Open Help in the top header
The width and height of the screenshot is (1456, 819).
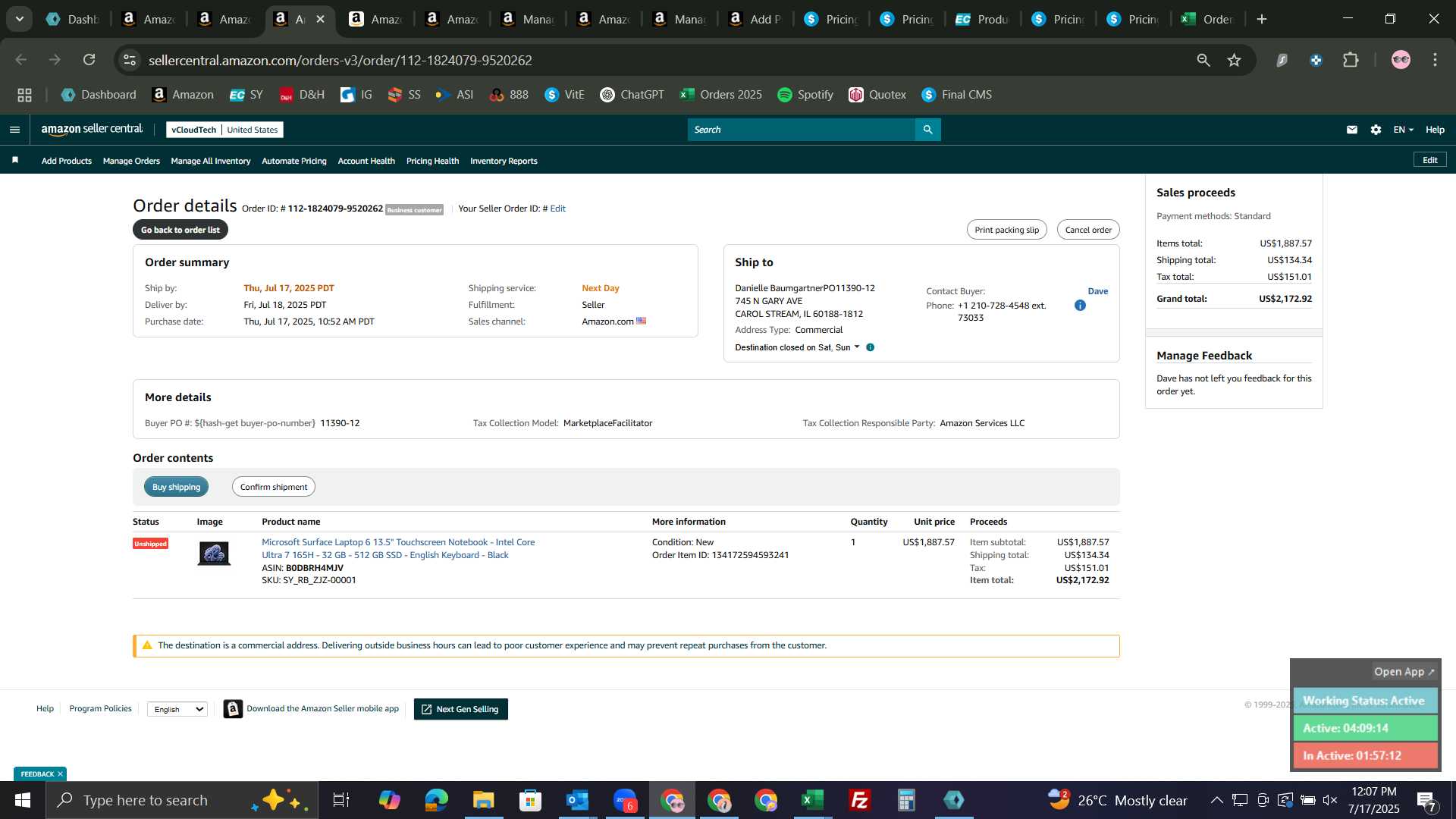1435,130
